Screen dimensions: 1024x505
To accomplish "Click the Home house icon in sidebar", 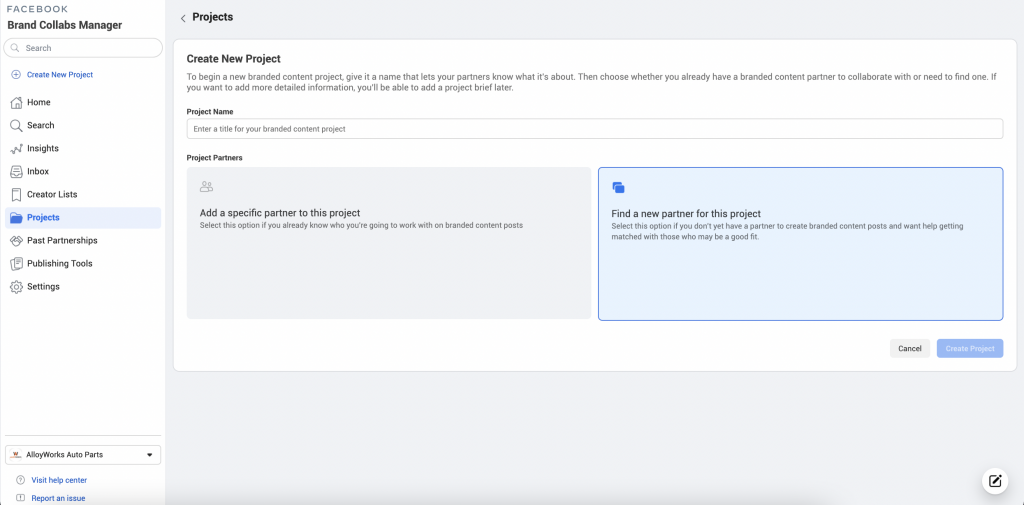I will 17,102.
